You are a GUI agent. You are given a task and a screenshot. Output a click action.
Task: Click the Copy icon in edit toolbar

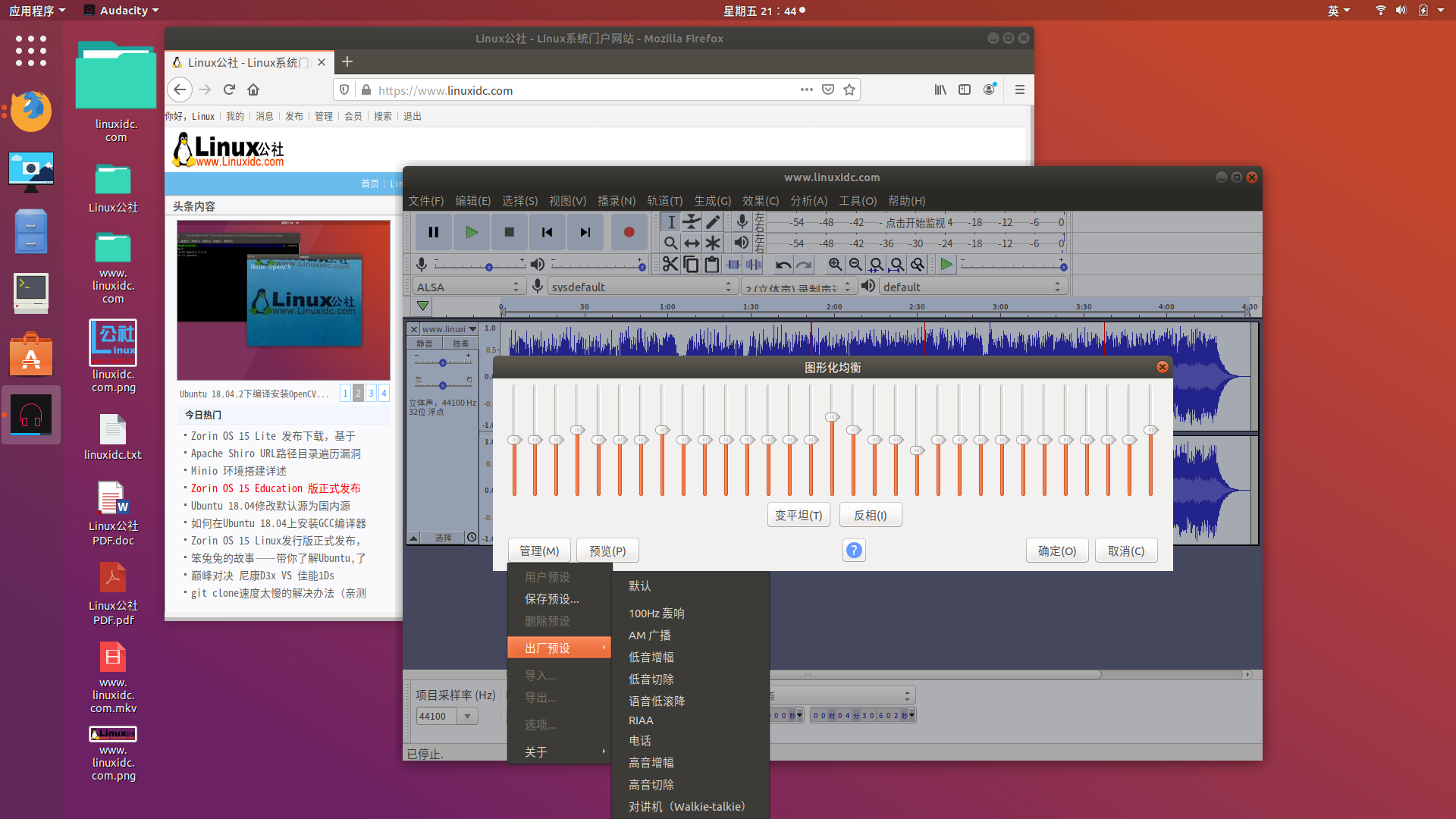tap(691, 264)
